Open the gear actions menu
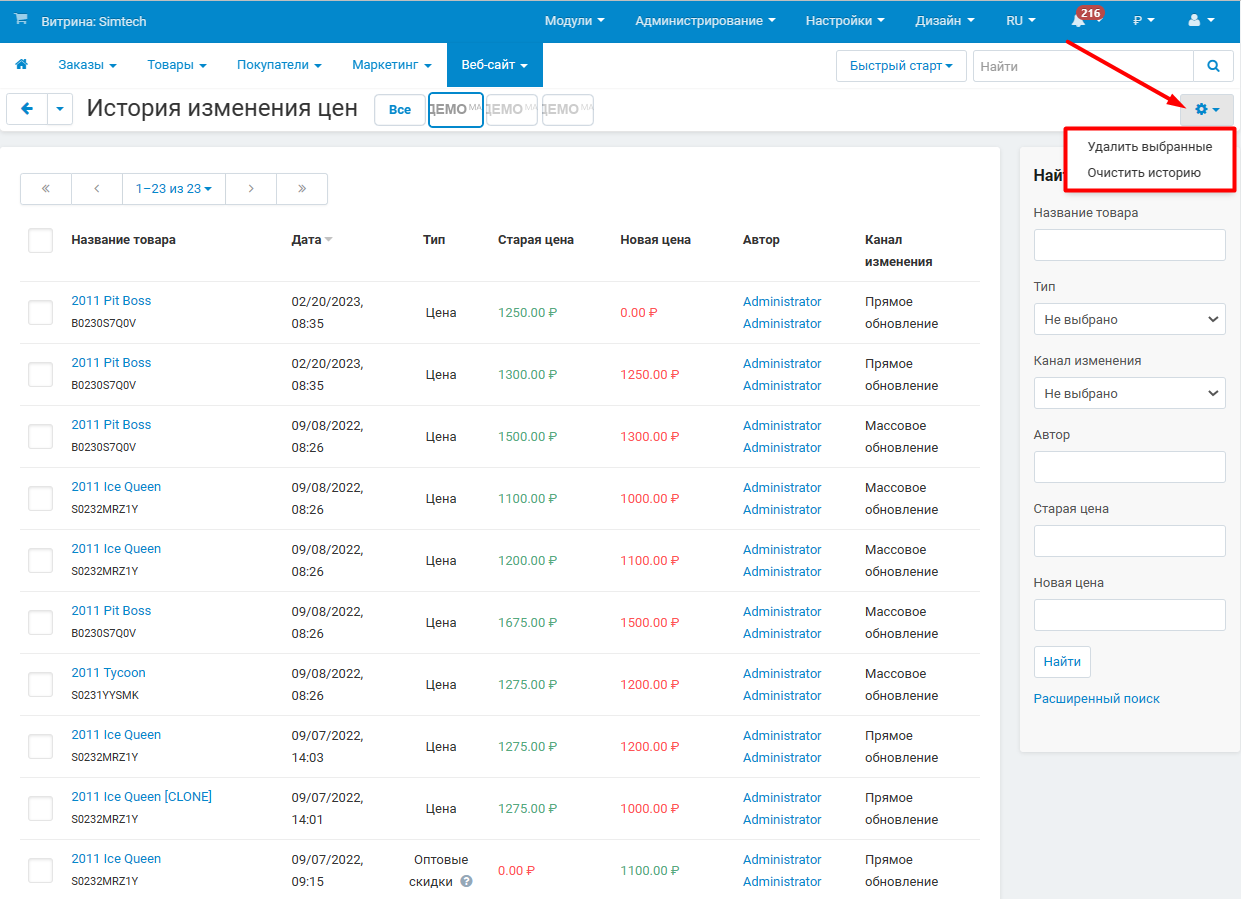The height and width of the screenshot is (899, 1241). (x=1207, y=110)
